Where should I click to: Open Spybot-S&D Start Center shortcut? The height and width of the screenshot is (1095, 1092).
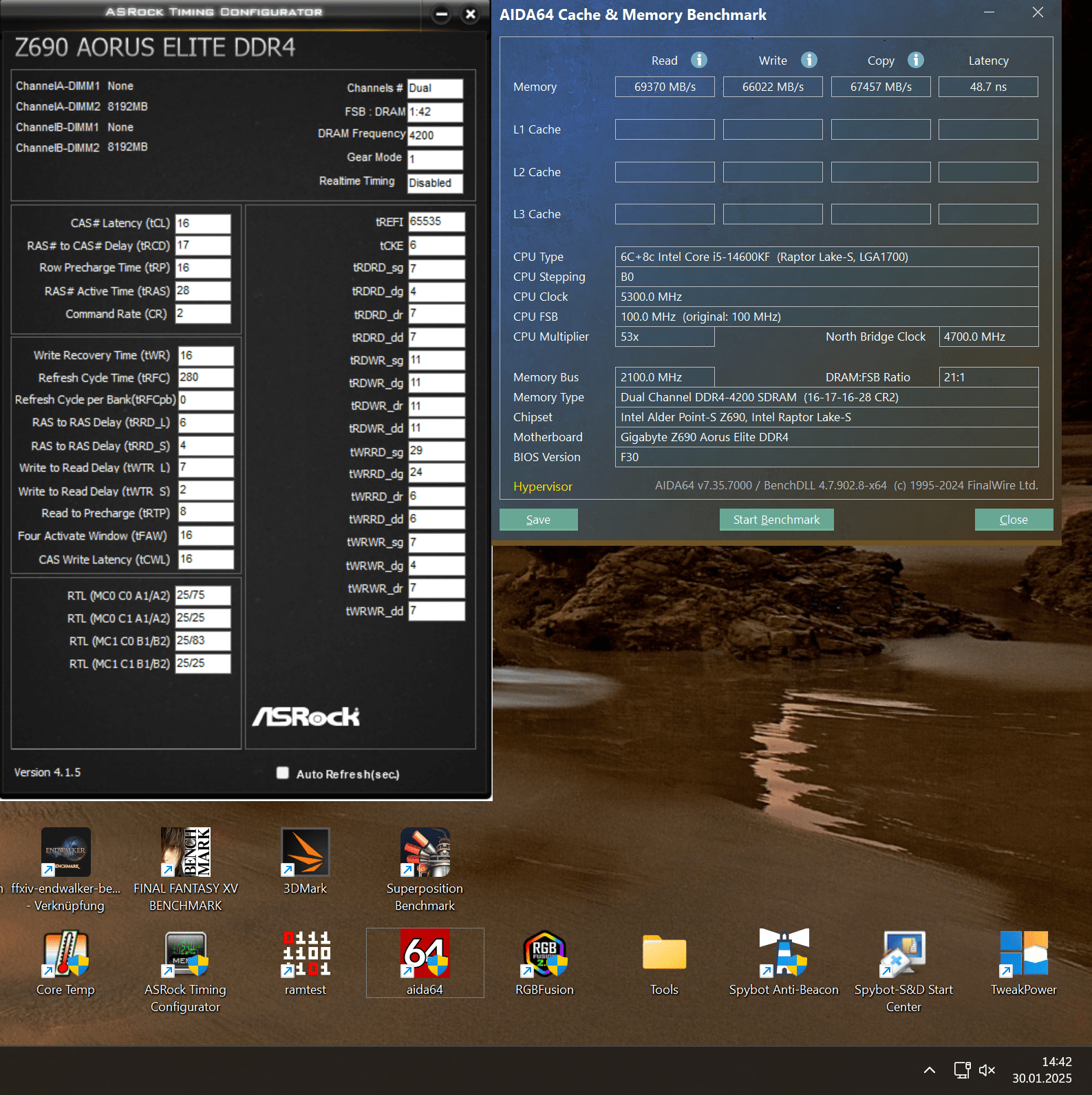click(x=904, y=971)
